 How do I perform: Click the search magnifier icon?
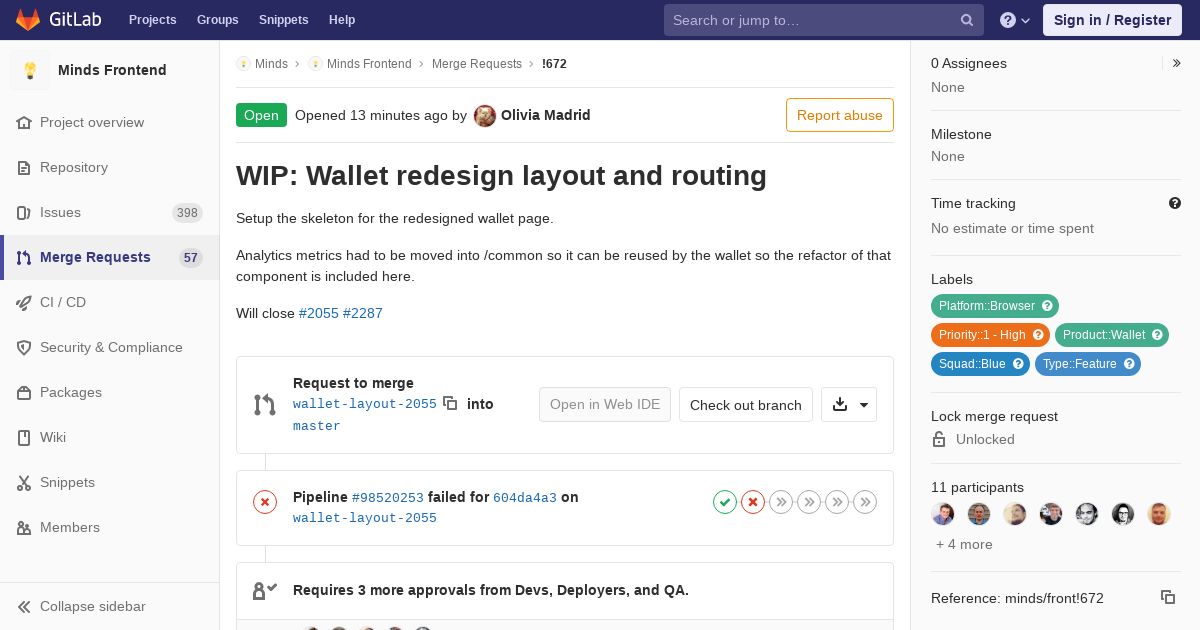(967, 20)
